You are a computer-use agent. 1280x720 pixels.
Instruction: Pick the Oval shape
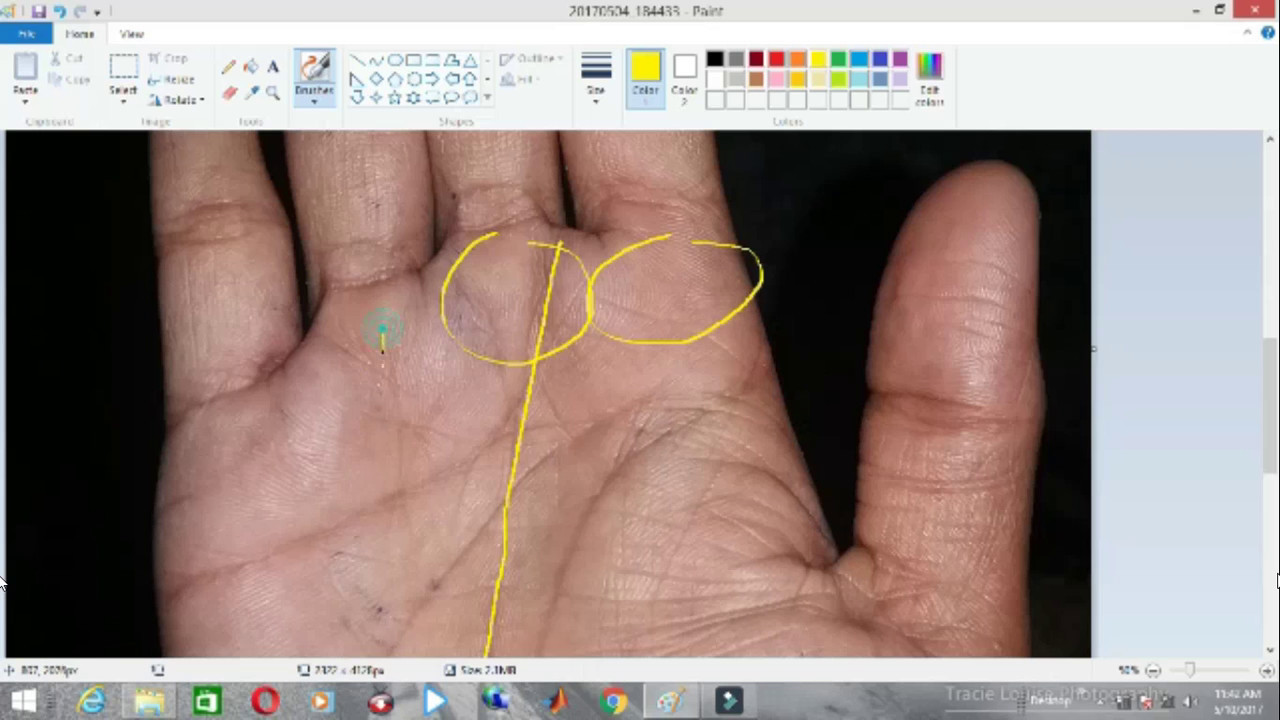pos(395,61)
